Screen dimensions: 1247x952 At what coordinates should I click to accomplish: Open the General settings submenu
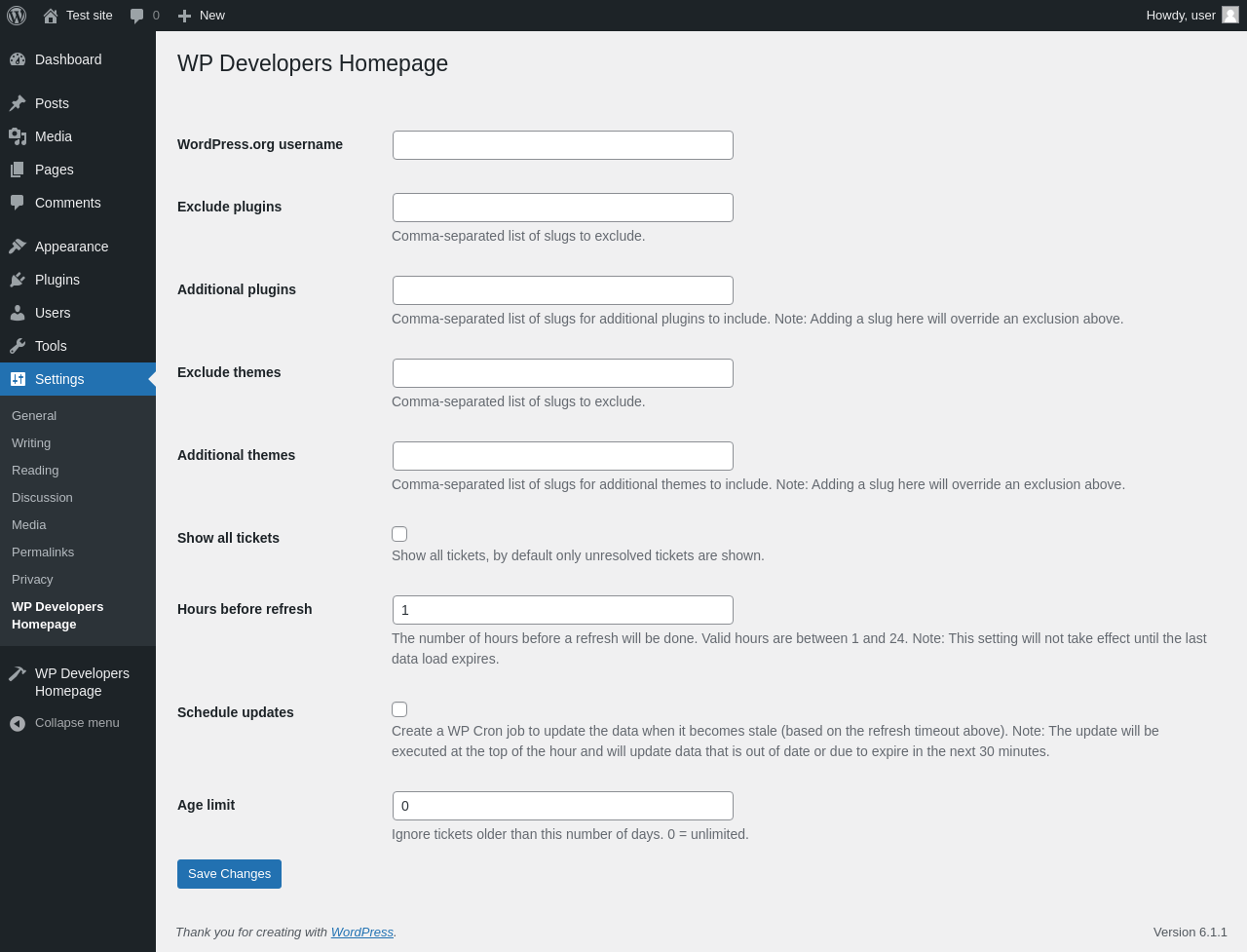78,415
